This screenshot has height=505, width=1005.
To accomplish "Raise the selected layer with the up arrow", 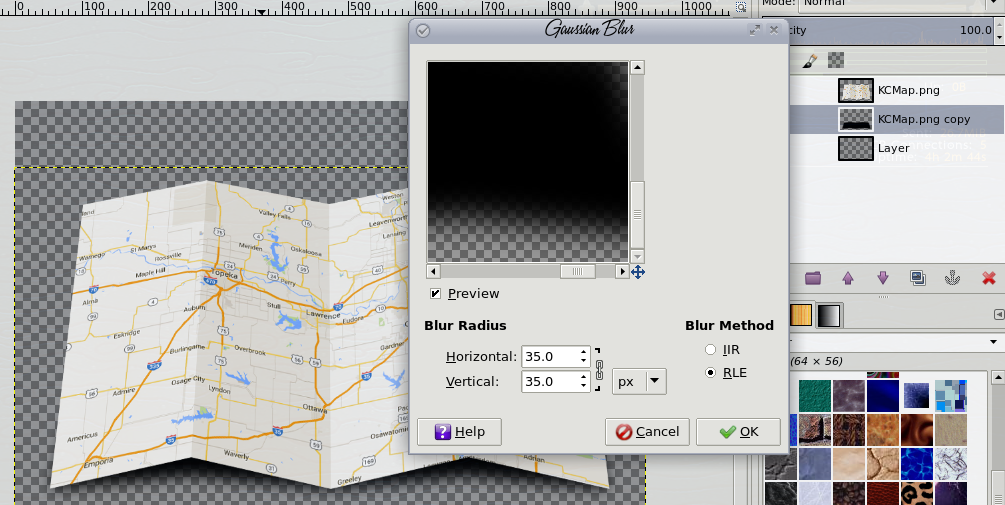I will pyautogui.click(x=848, y=278).
